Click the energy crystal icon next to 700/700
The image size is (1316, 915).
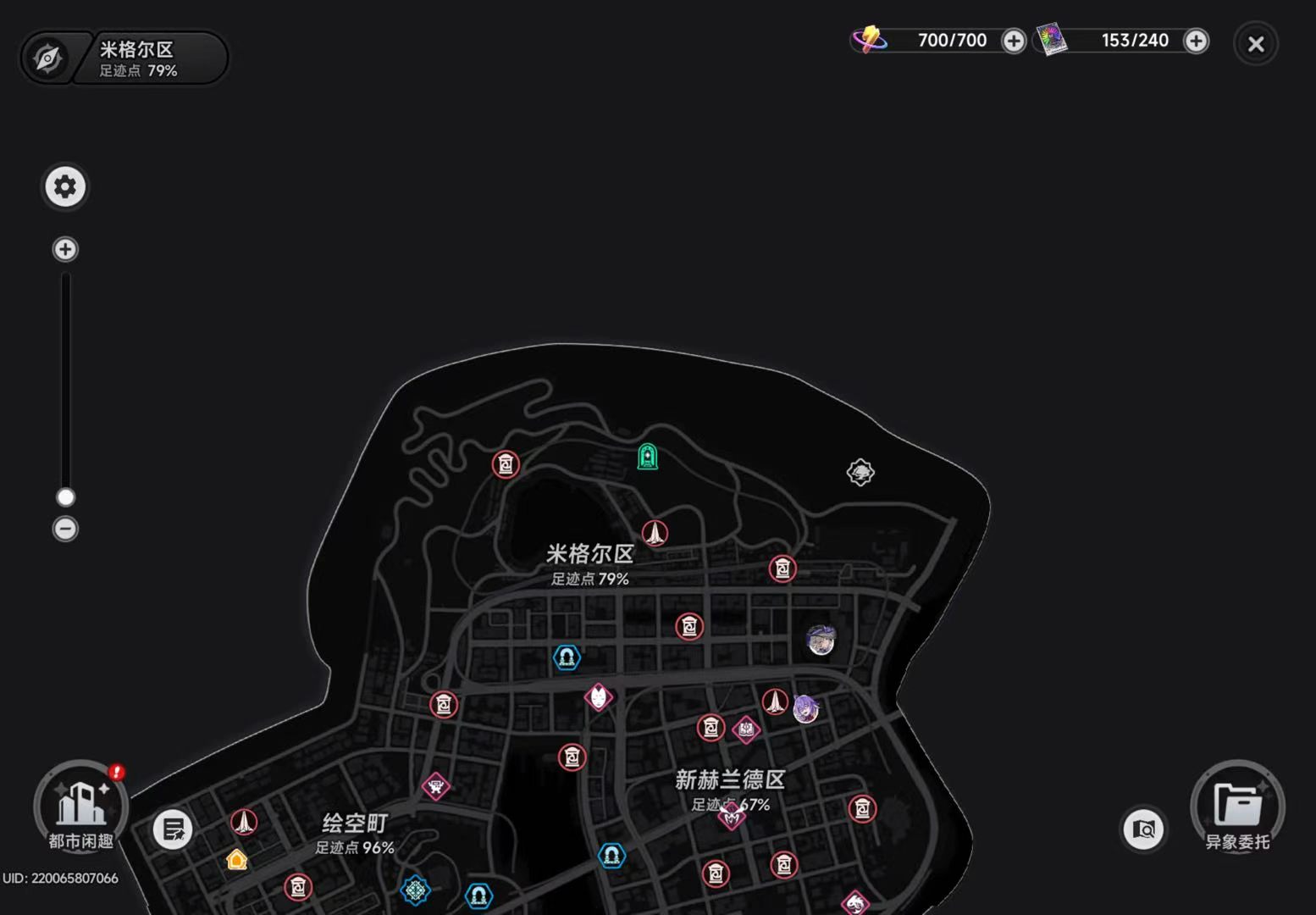(x=870, y=39)
